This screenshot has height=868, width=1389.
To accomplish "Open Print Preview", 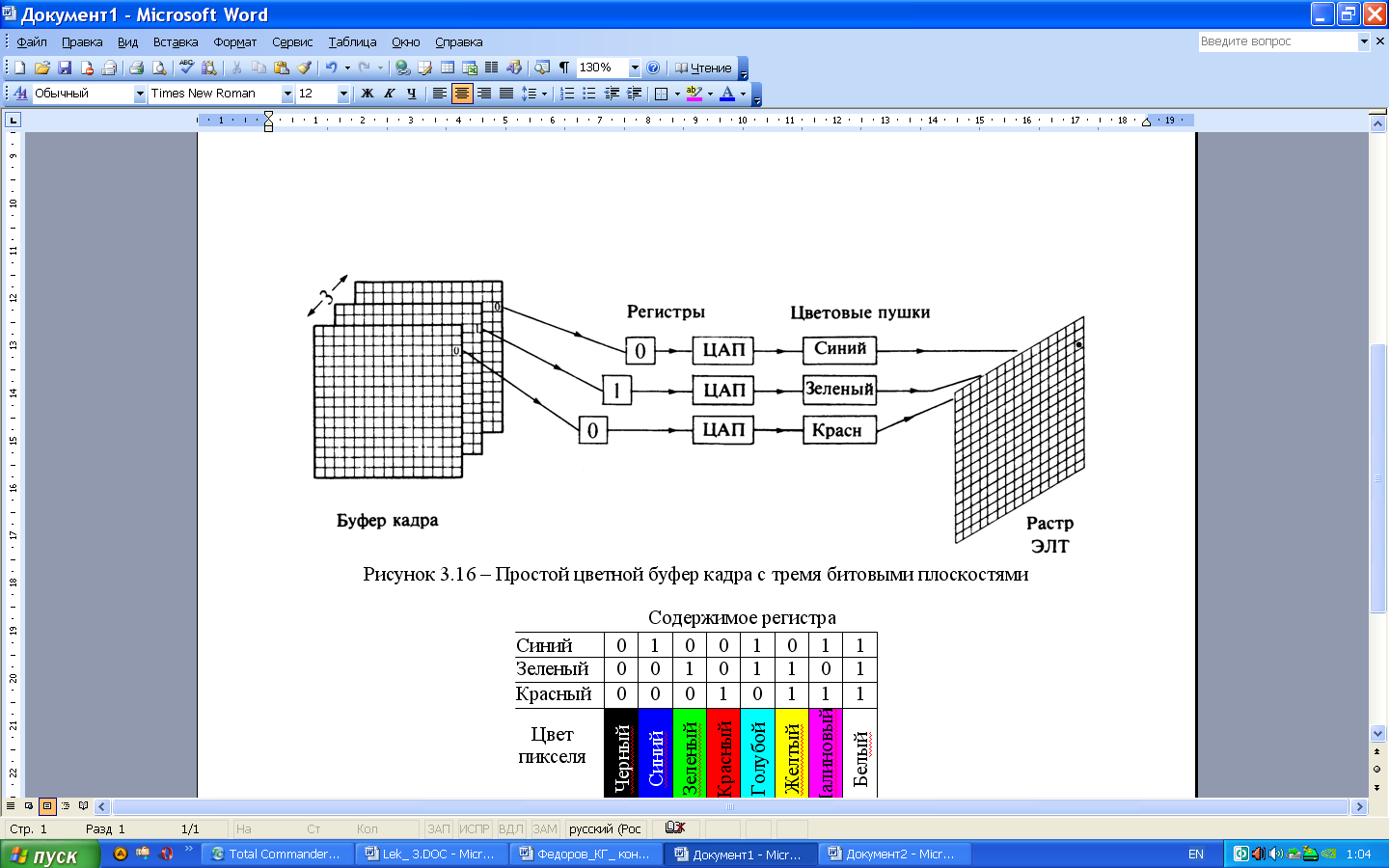I will click(159, 68).
